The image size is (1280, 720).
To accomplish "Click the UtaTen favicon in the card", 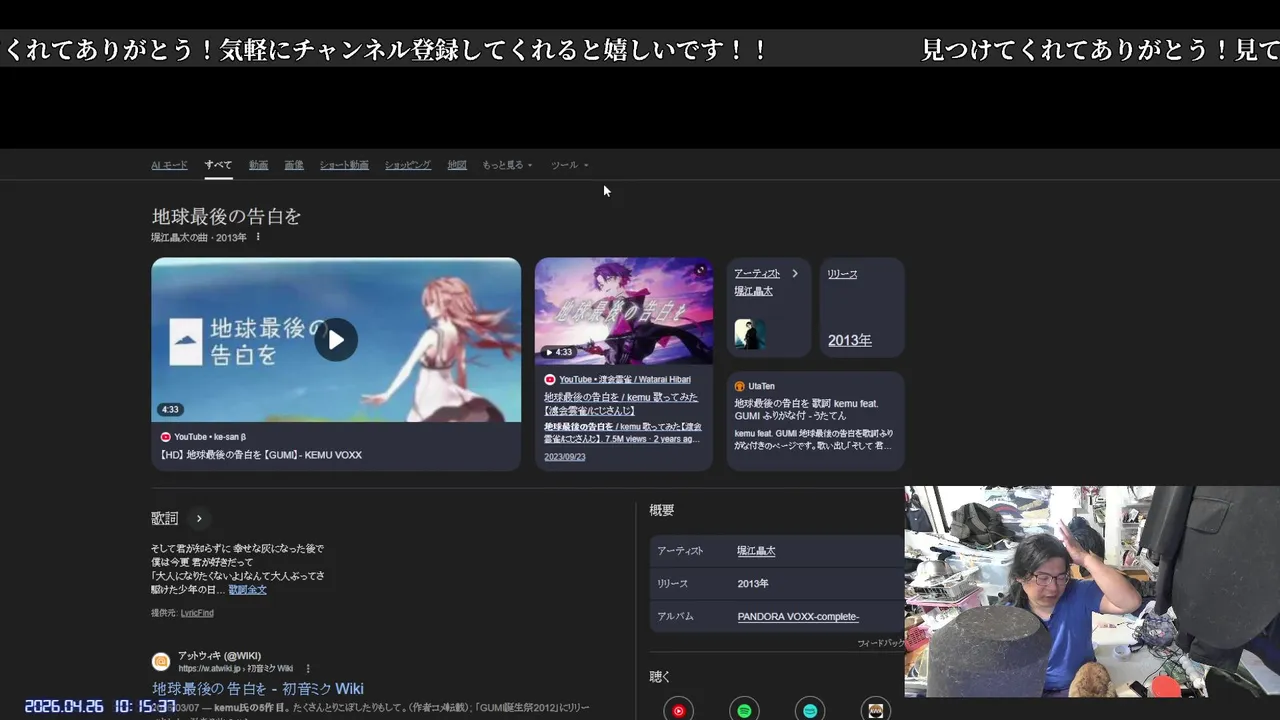I will point(740,386).
